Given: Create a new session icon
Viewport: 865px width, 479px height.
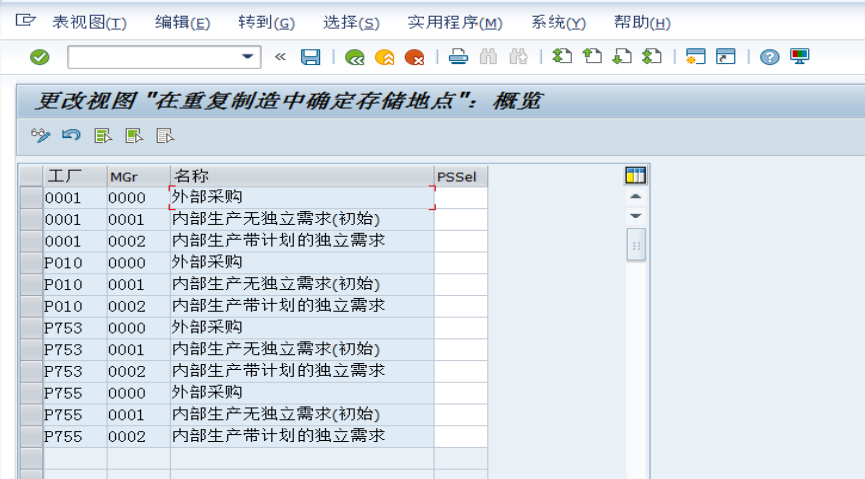Looking at the screenshot, I should pyautogui.click(x=696, y=56).
